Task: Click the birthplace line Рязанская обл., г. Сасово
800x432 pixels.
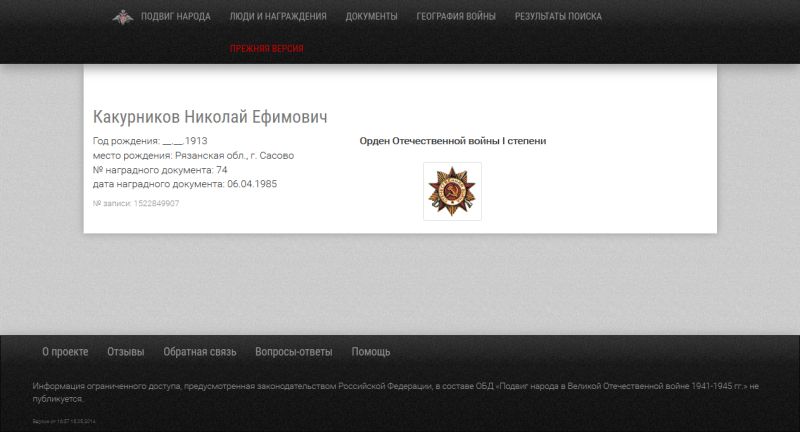Action: 193,156
